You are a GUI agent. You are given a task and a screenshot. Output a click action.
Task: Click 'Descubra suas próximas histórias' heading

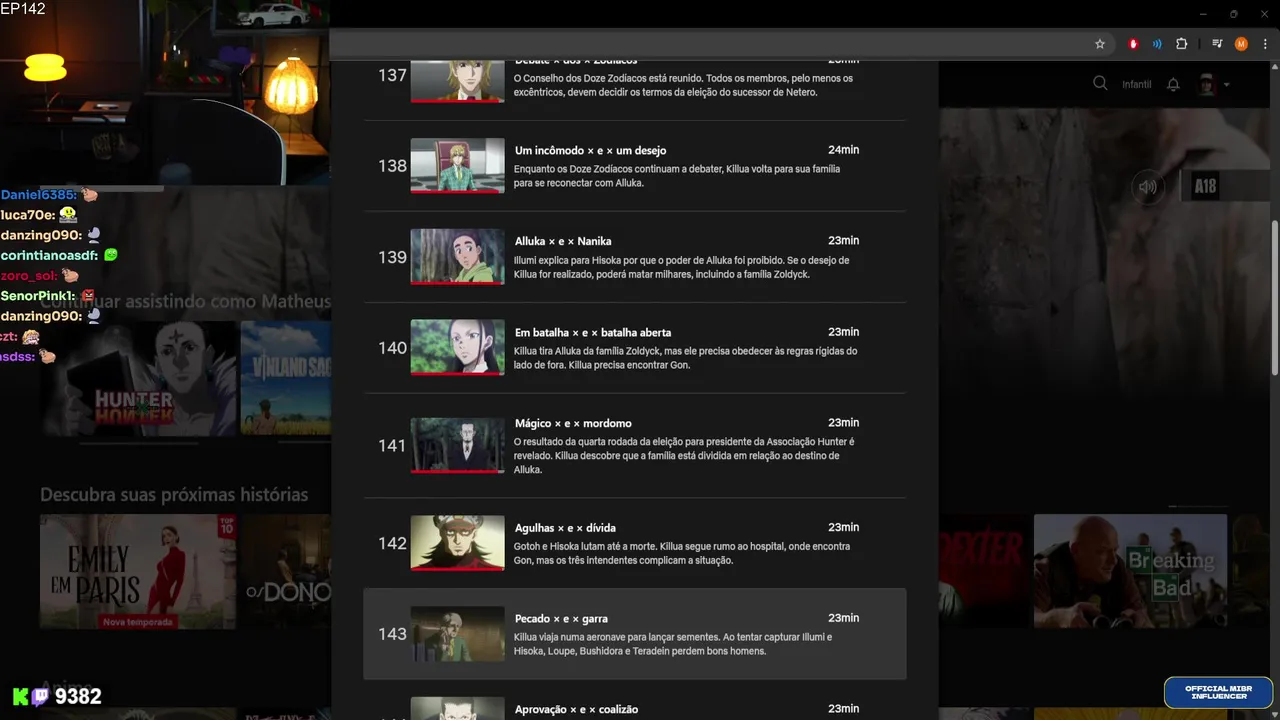point(174,495)
